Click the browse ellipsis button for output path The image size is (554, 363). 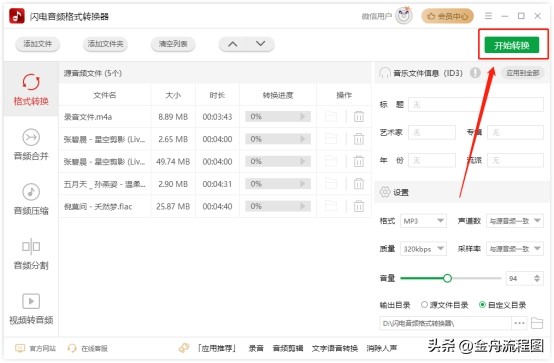tap(519, 323)
